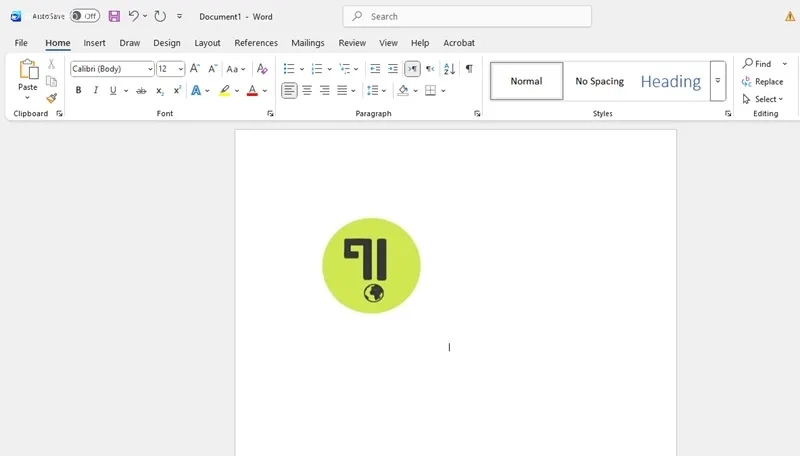Increase paragraph indent
The image size is (800, 456).
pos(393,68)
